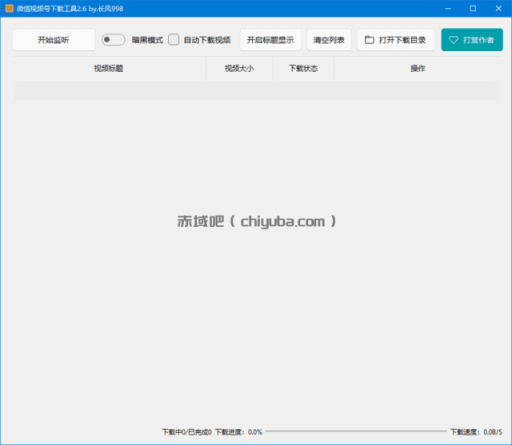Click the download progress bar
Viewport: 512px width, 445px height.
(356, 431)
